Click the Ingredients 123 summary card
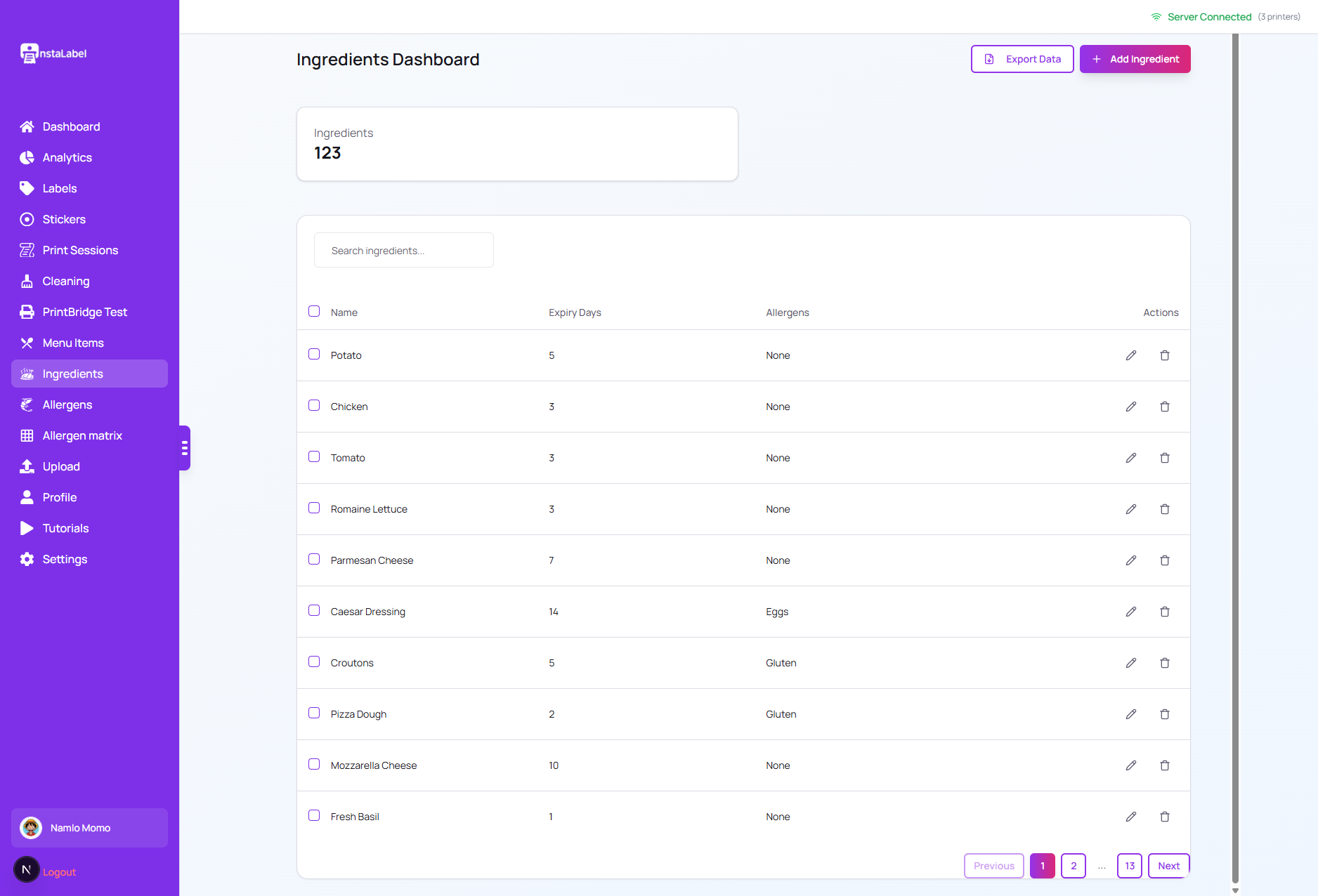The image size is (1318, 896). pos(517,144)
